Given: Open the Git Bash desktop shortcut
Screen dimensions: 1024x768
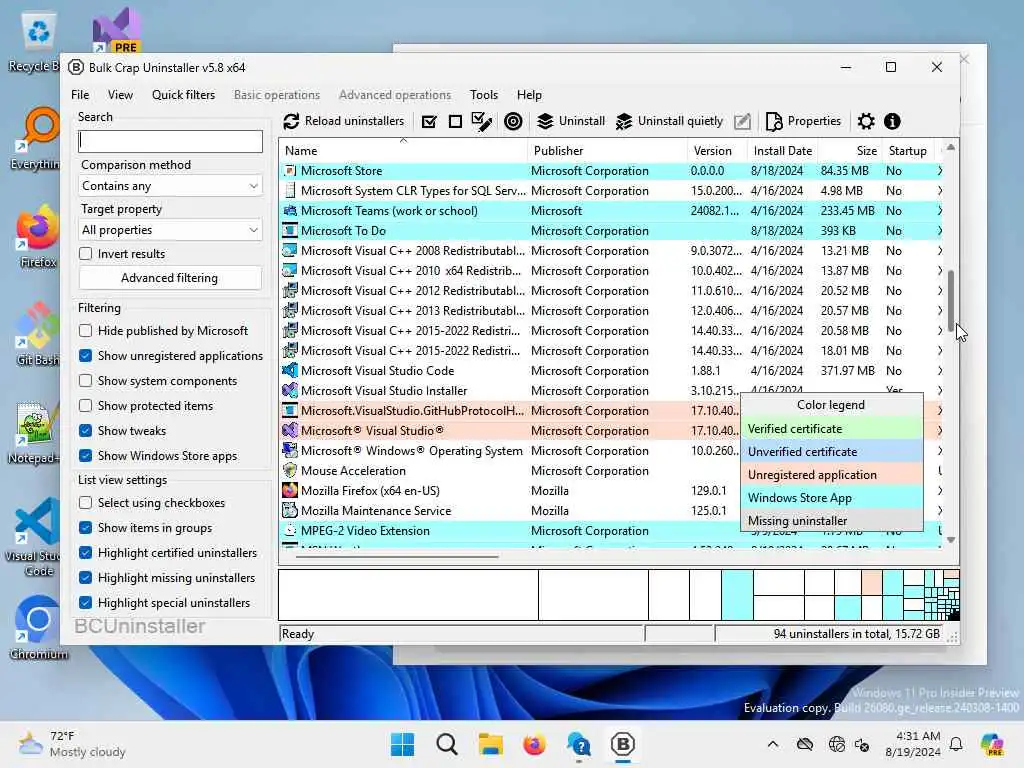Looking at the screenshot, I should (37, 334).
